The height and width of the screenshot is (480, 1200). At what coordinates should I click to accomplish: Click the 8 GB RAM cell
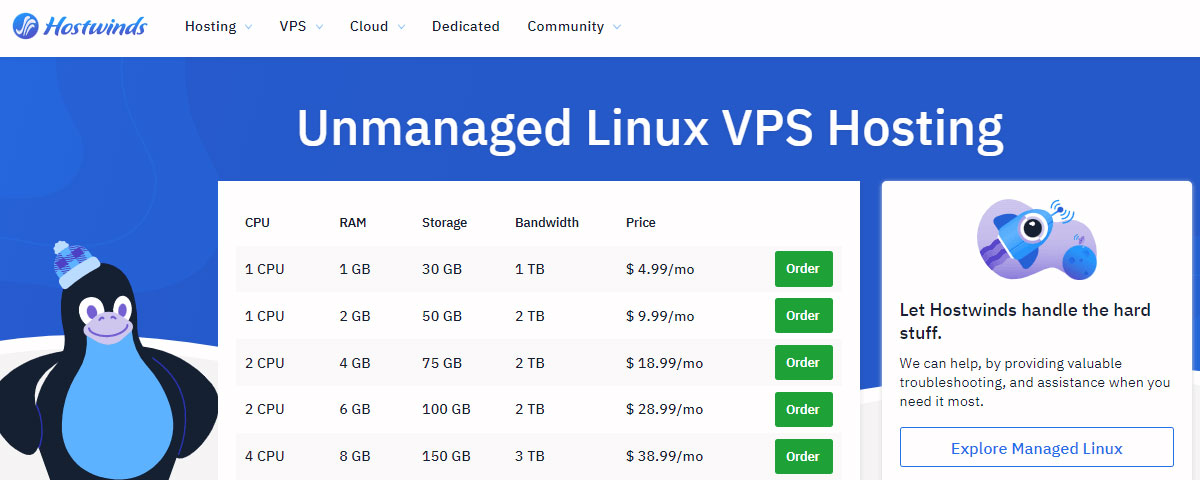coord(355,457)
